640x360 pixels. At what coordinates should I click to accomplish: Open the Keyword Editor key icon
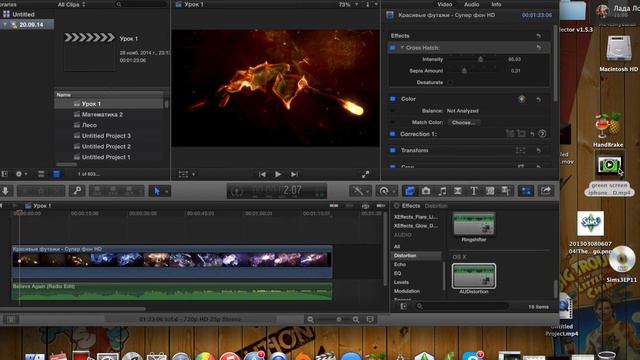(x=77, y=191)
